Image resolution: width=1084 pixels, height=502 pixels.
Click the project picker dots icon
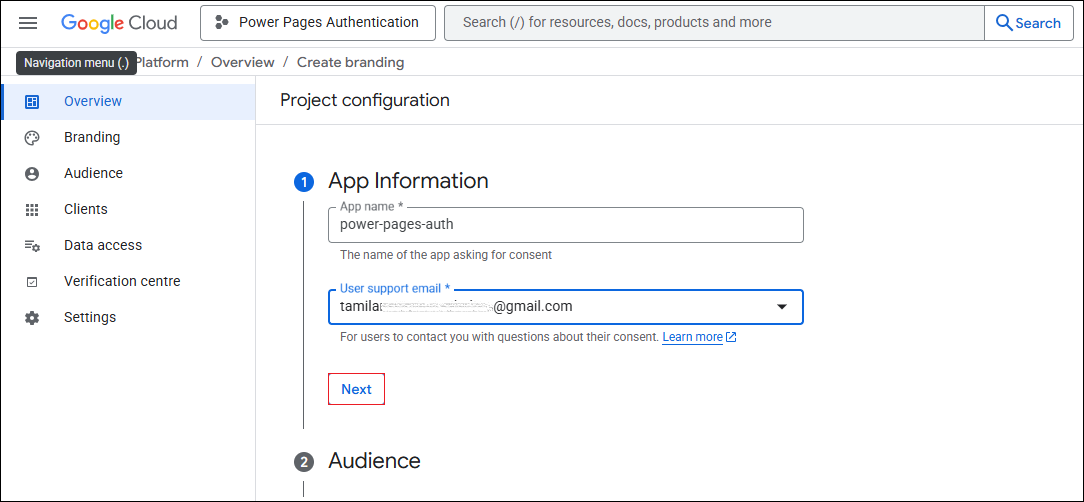[x=221, y=23]
